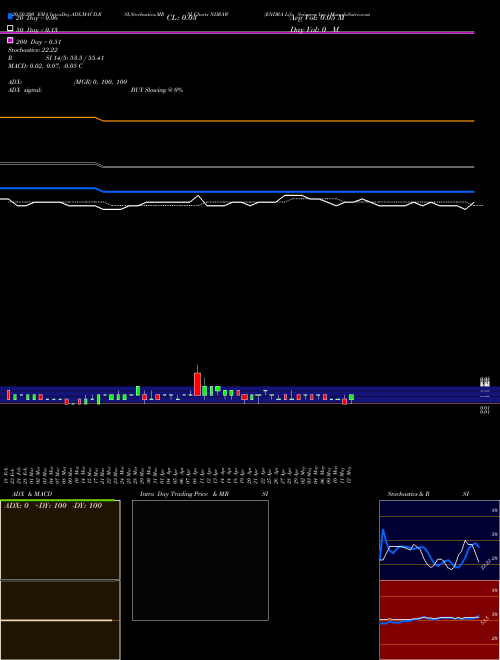Open the blue Stochastics chart panel

(x=439, y=540)
